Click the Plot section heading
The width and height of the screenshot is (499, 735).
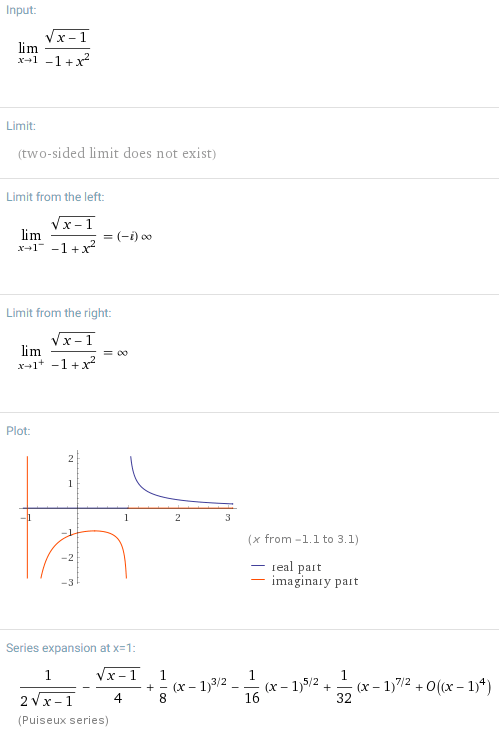pos(18,431)
